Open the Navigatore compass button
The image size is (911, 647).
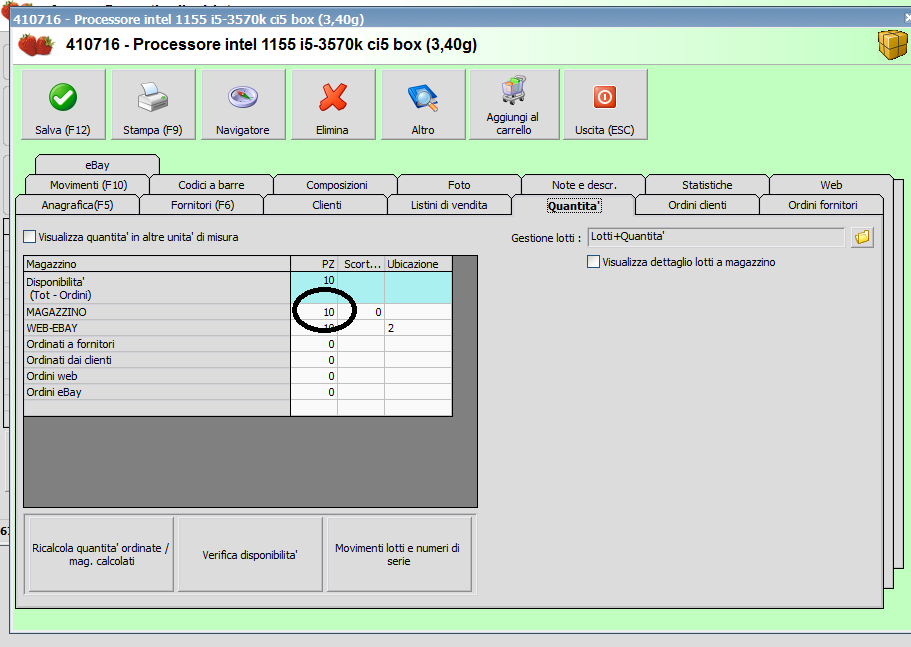243,105
